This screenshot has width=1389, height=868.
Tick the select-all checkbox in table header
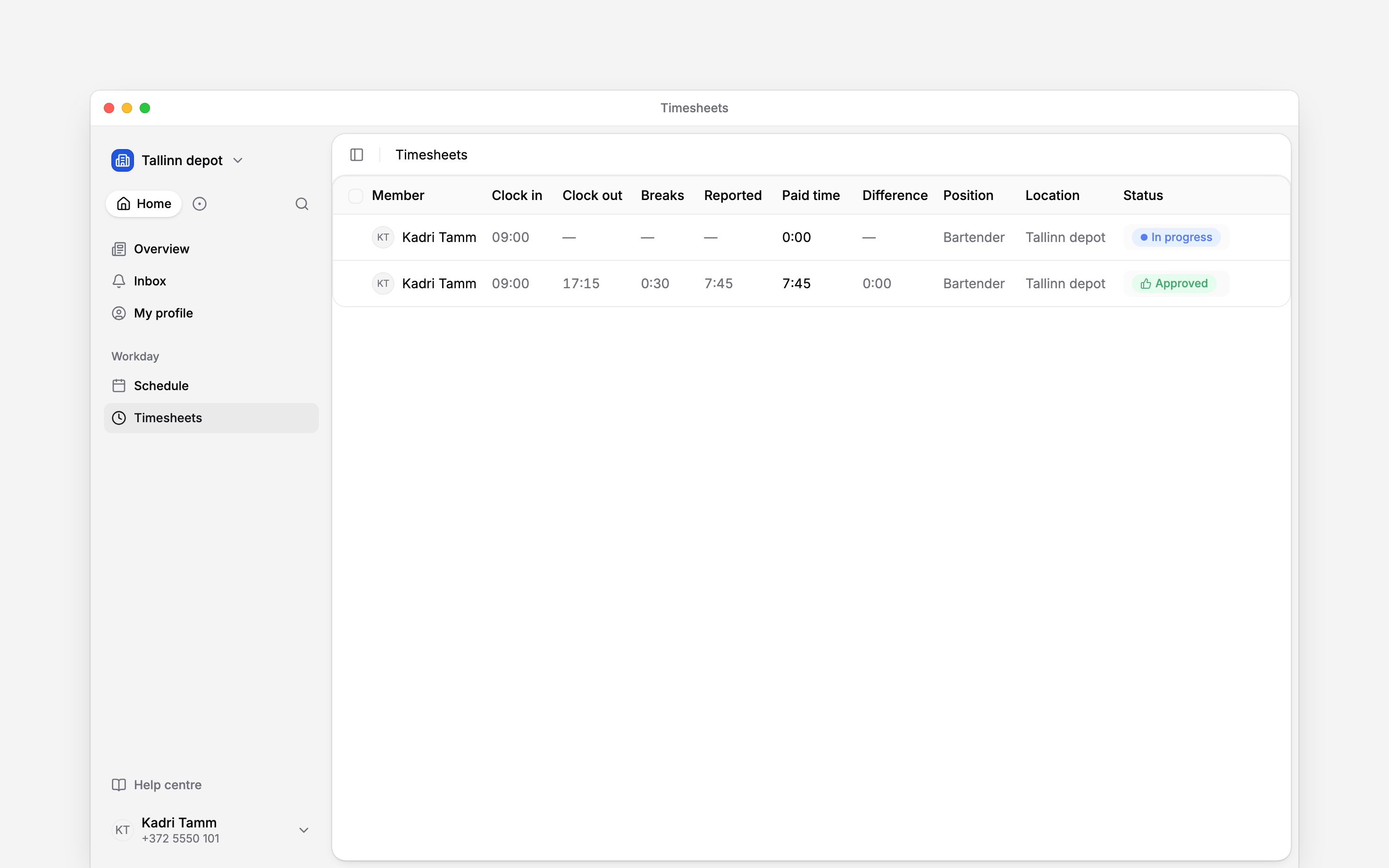point(356,196)
